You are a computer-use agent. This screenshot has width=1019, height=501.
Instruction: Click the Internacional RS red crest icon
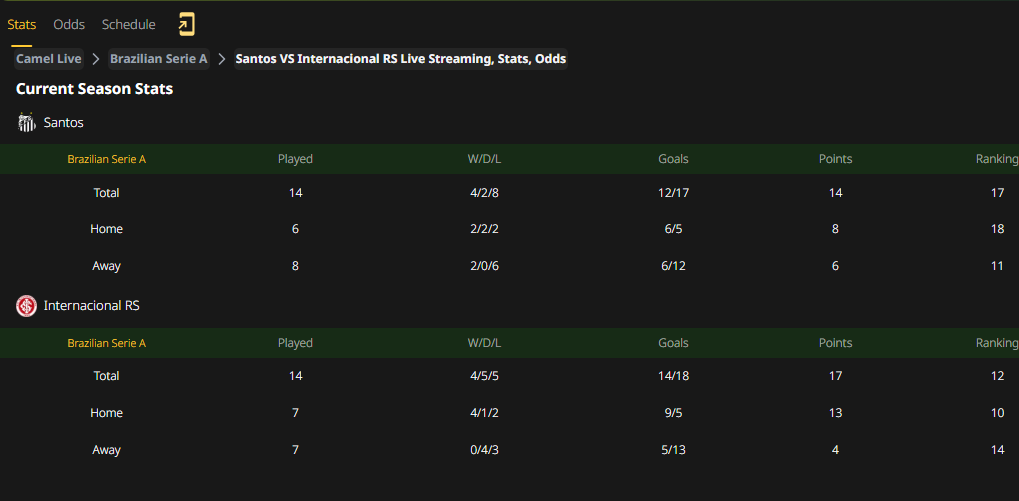[x=27, y=306]
